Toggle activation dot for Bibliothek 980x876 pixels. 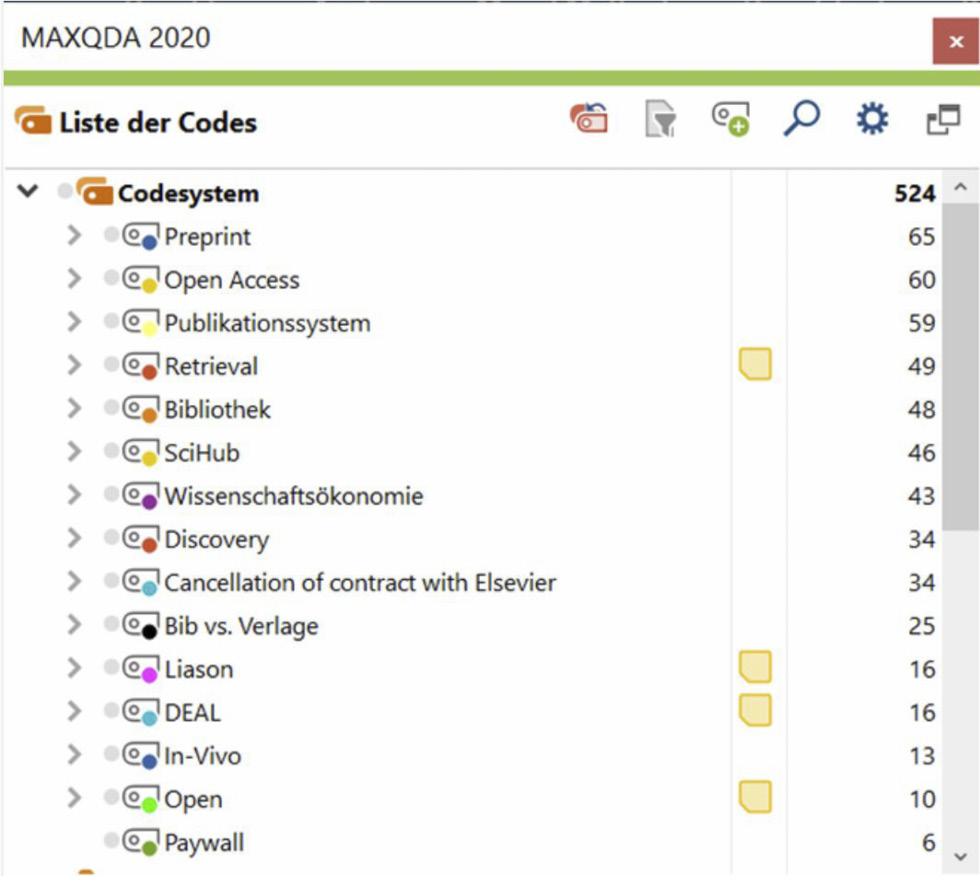pos(111,409)
